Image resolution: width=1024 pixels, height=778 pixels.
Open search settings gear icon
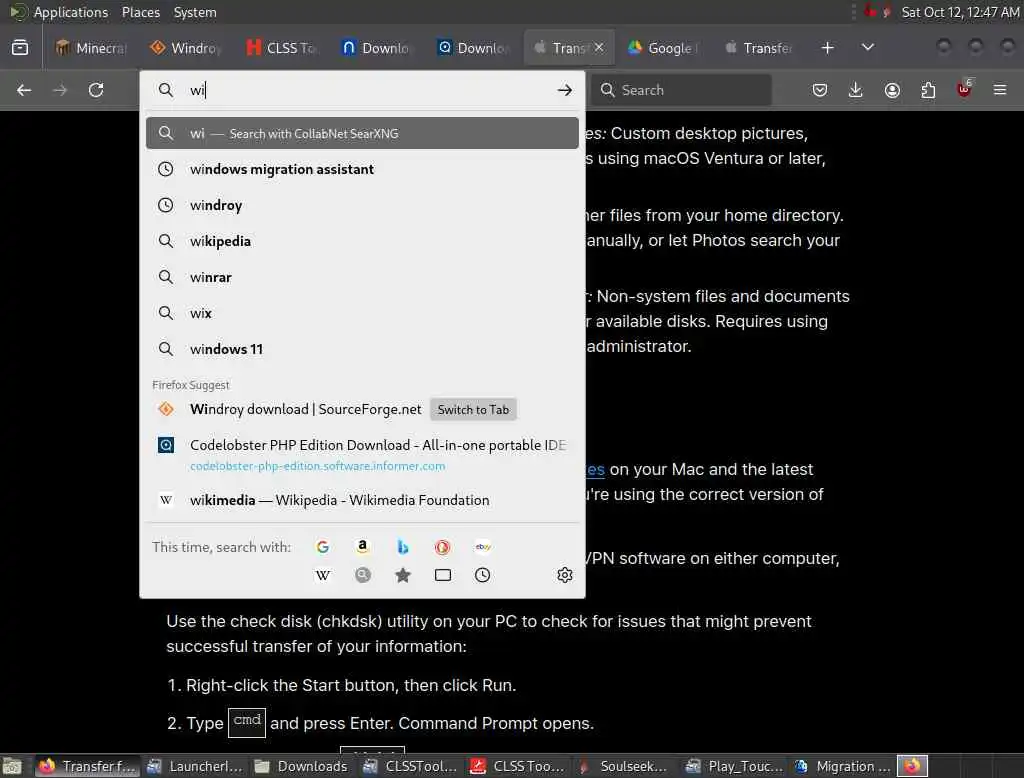coord(565,575)
